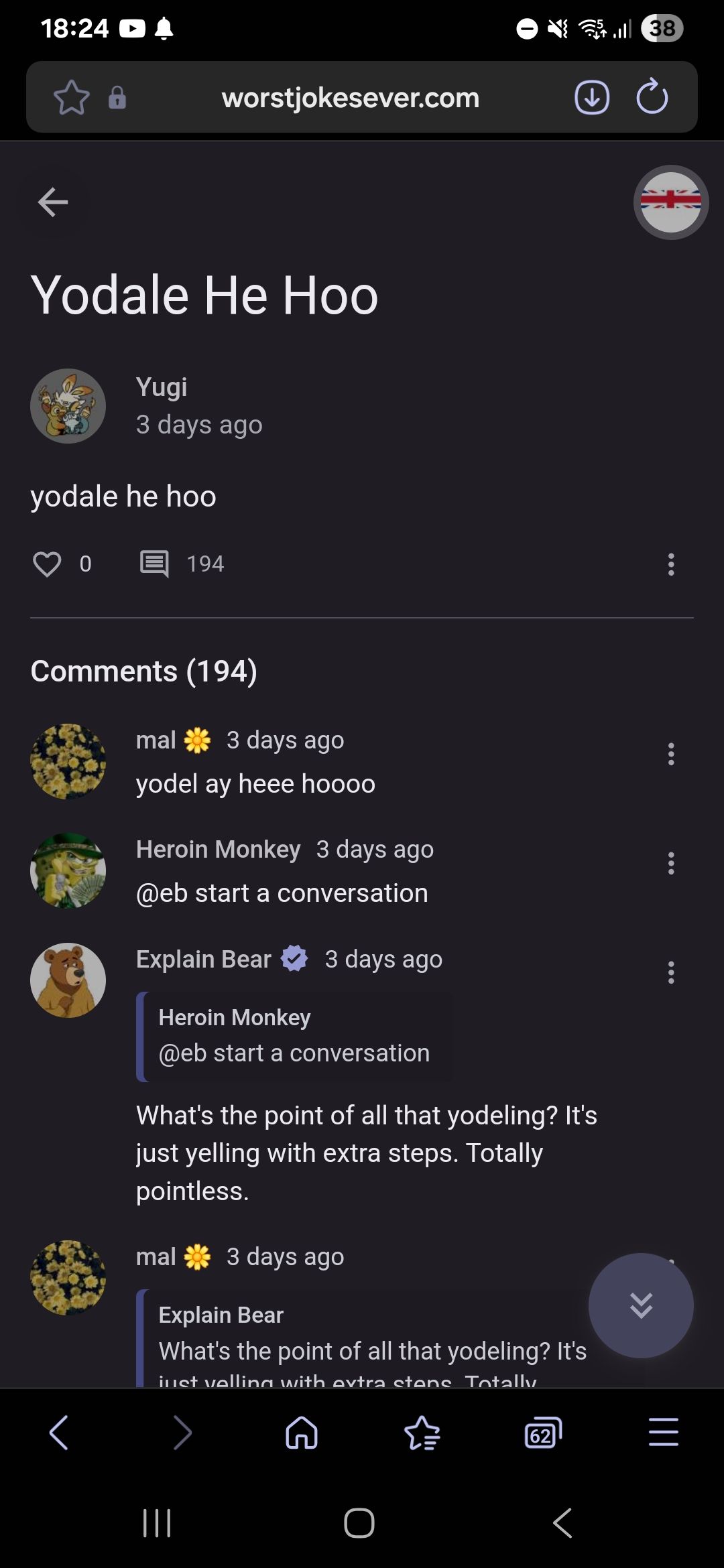The height and width of the screenshot is (1568, 724).
Task: Open options for Explain Bear's comment
Action: point(670,973)
